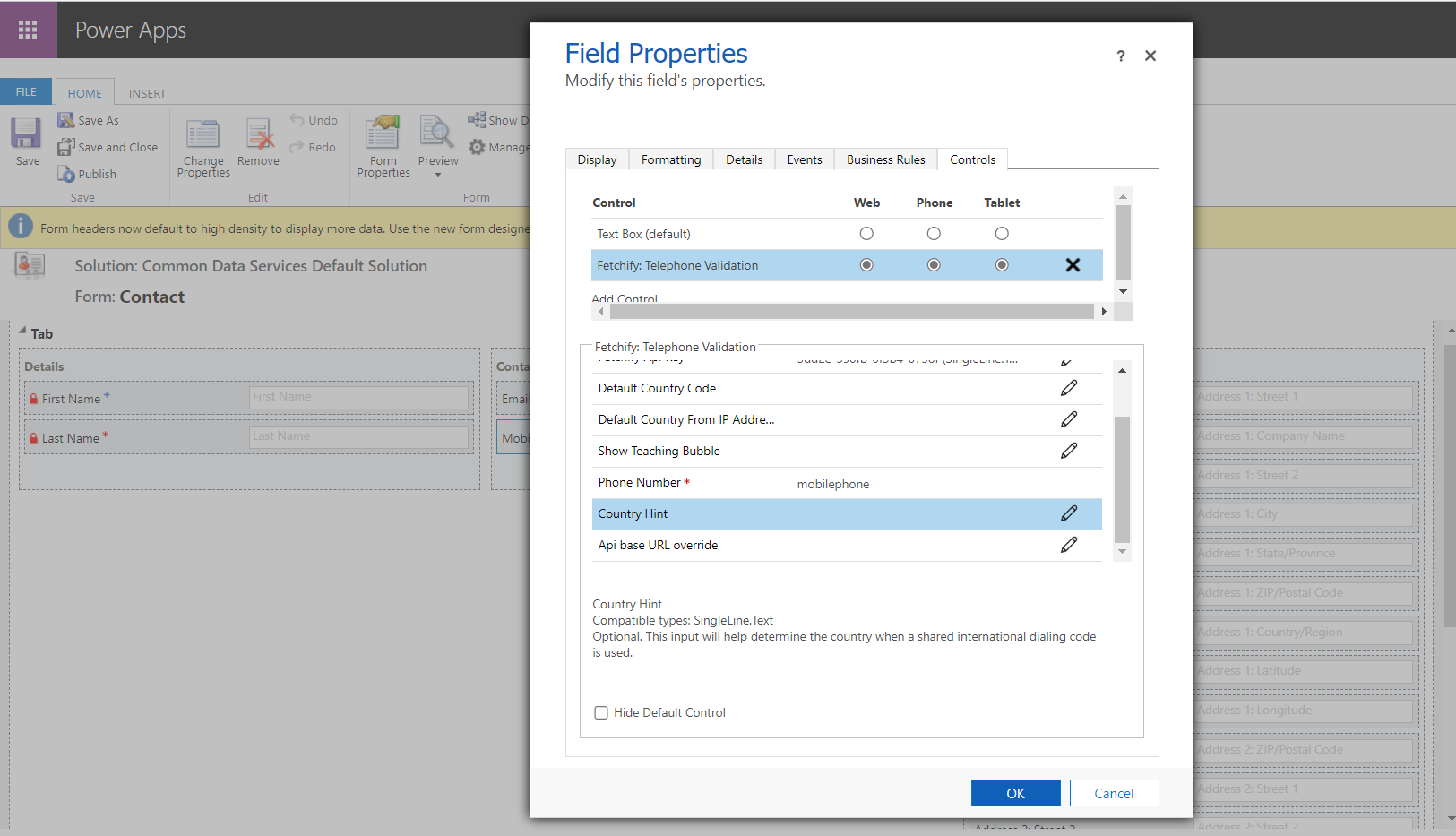The width and height of the screenshot is (1456, 836).
Task: Click the Add Control link
Action: pos(625,298)
